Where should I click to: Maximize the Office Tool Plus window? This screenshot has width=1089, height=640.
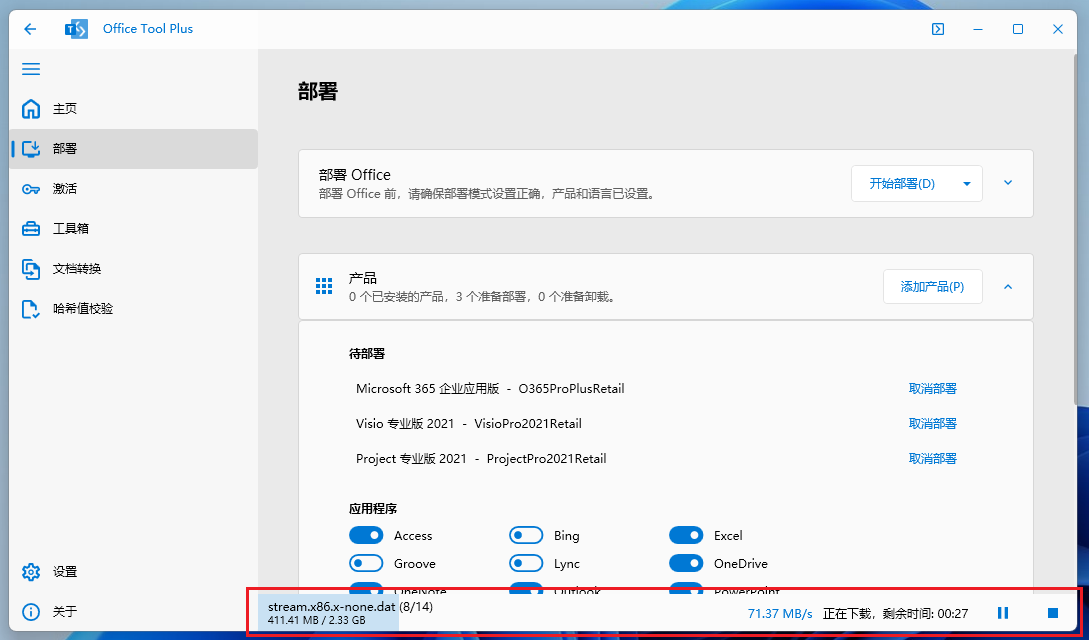(1017, 29)
